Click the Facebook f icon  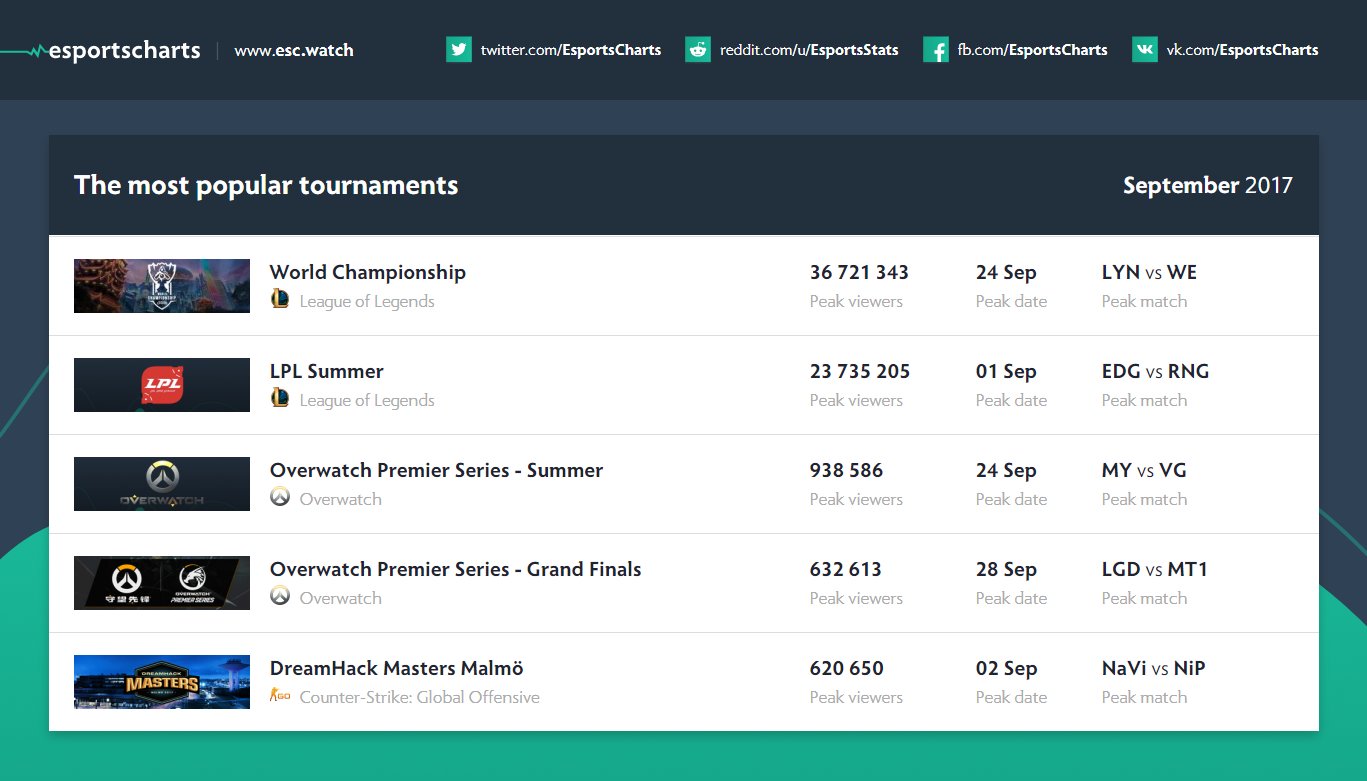pos(936,49)
